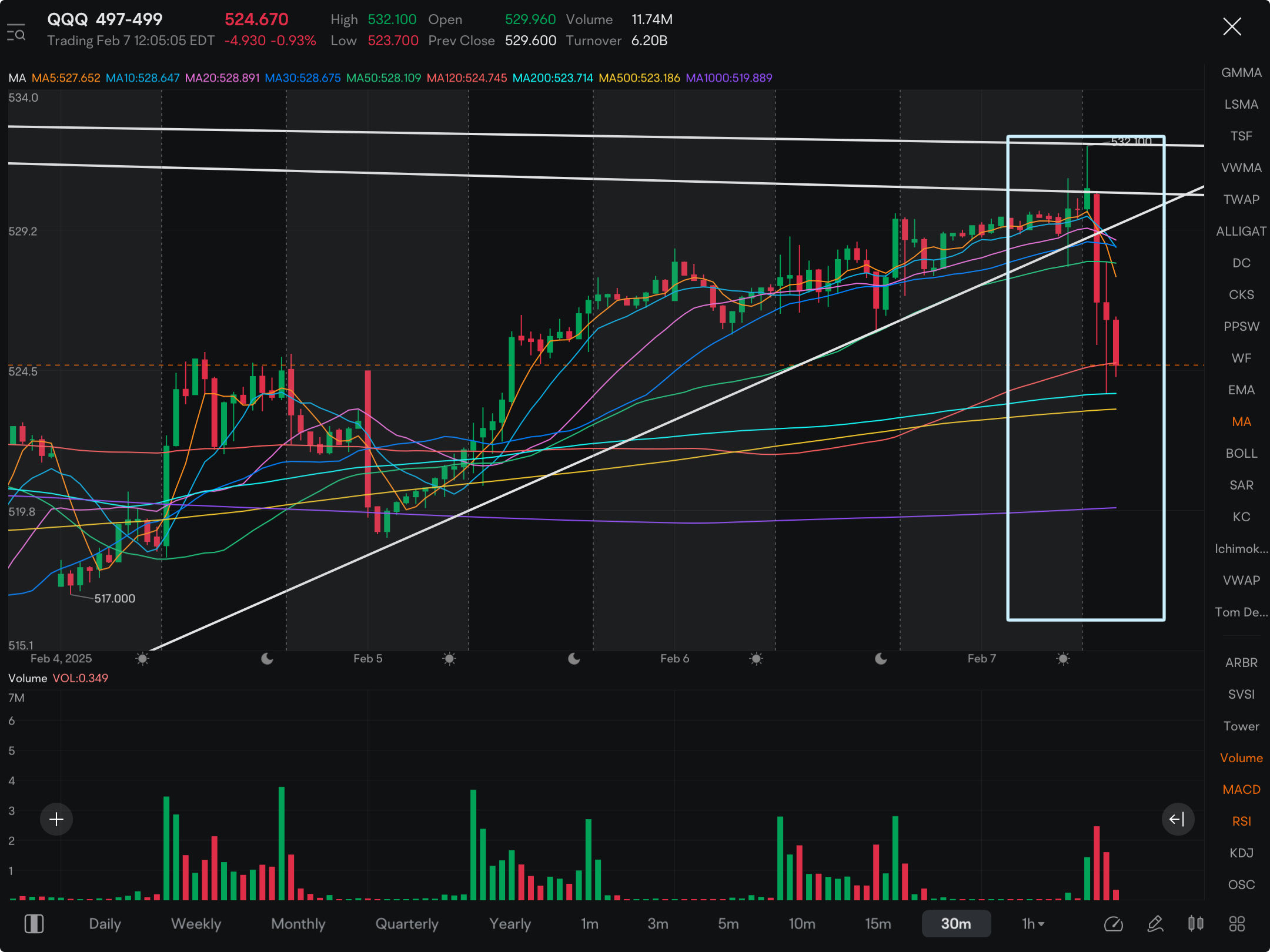Select the 30m interval
1270x952 pixels.
click(956, 924)
